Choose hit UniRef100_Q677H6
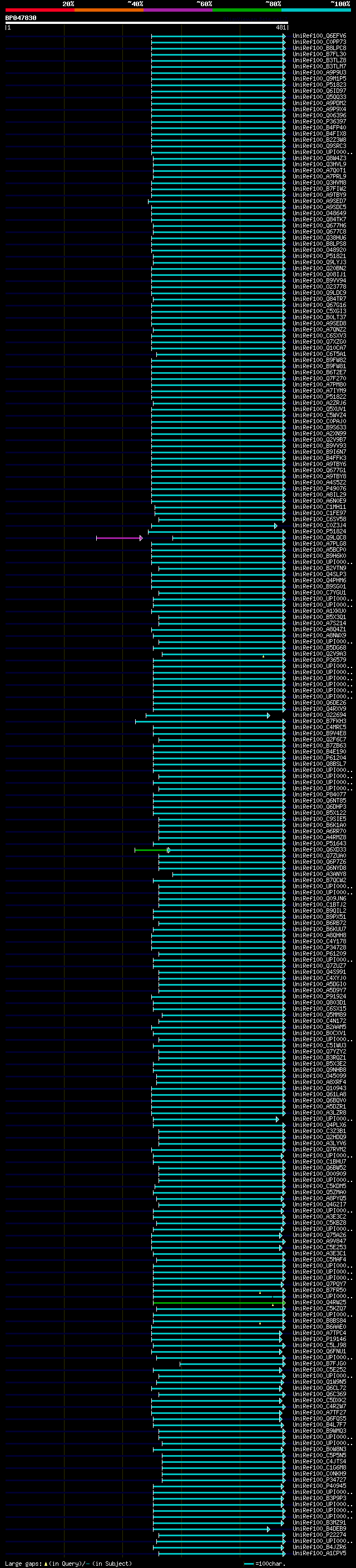Viewport: 356px width, 1568px height. [x=319, y=226]
